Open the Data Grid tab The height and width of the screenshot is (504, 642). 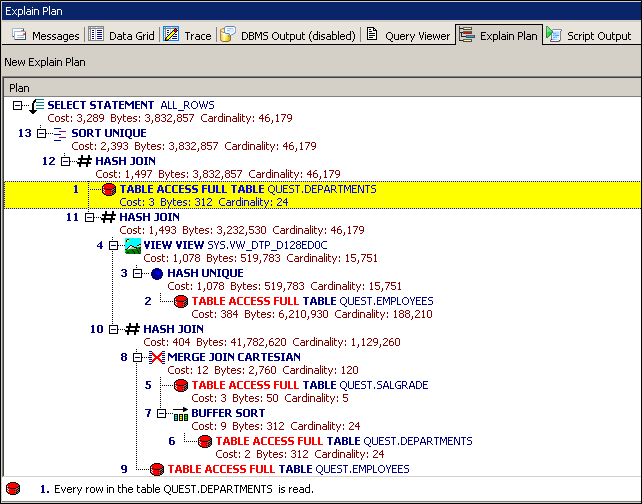[122, 36]
